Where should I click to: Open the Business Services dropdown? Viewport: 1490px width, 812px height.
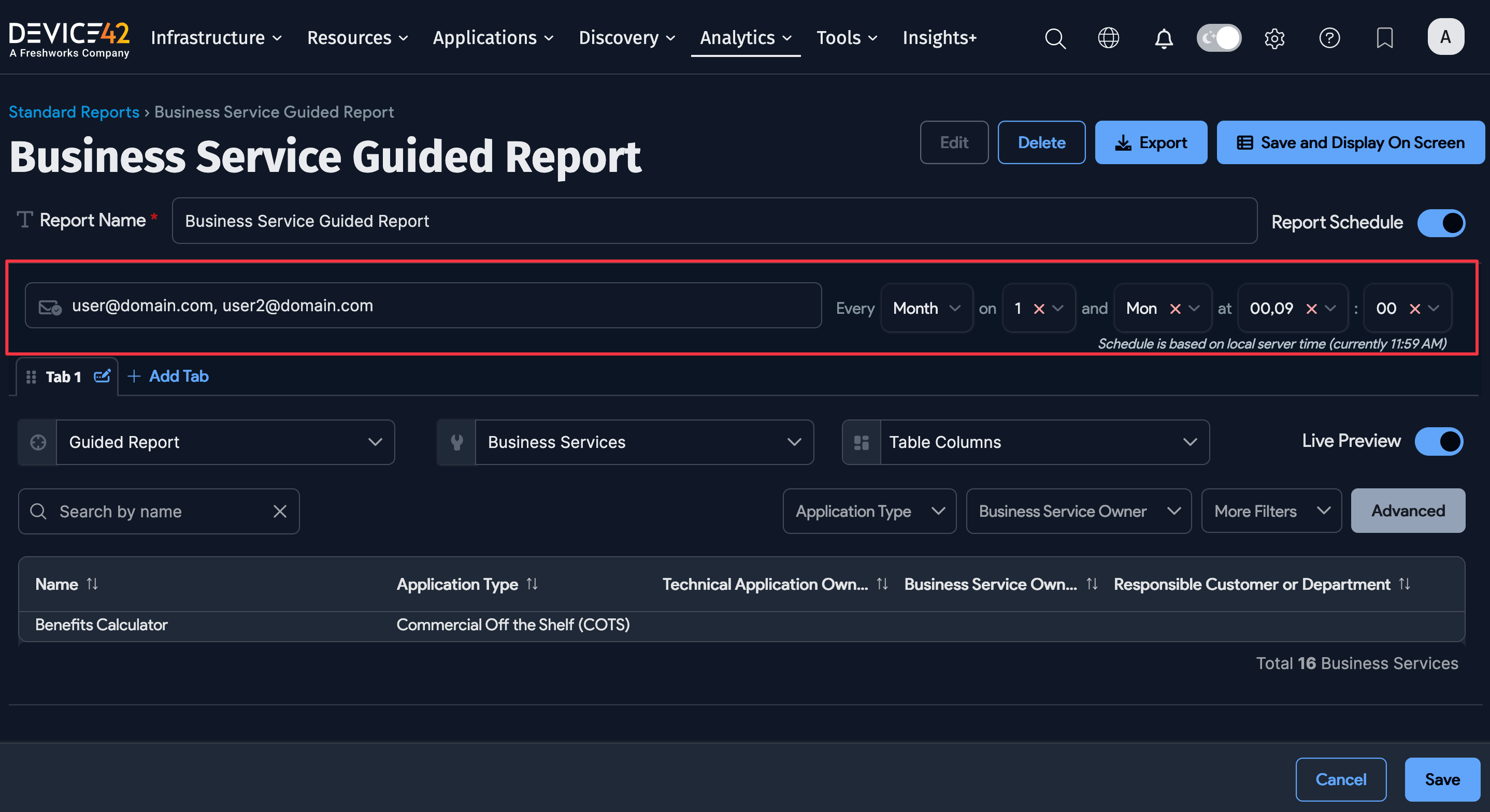point(644,442)
